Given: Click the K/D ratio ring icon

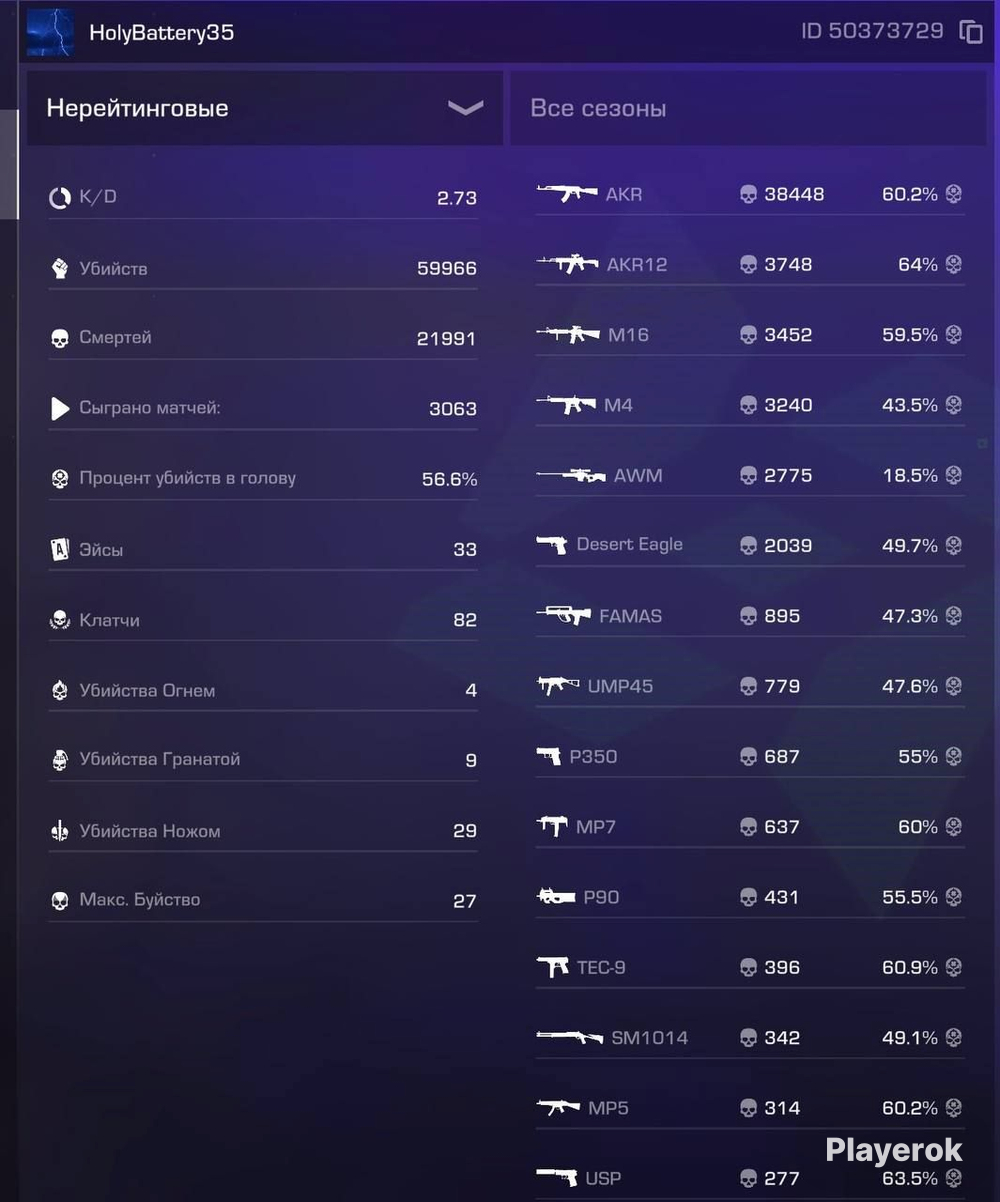Looking at the screenshot, I should click(59, 198).
